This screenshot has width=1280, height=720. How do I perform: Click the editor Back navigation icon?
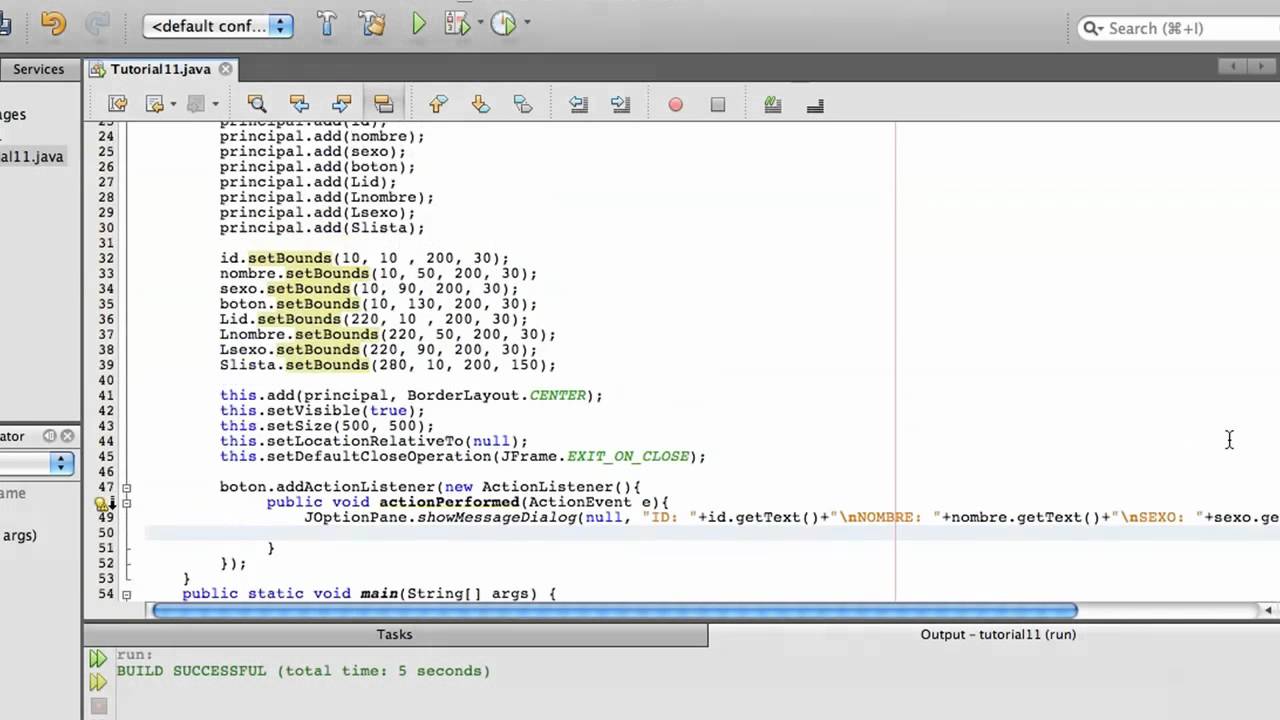[154, 104]
